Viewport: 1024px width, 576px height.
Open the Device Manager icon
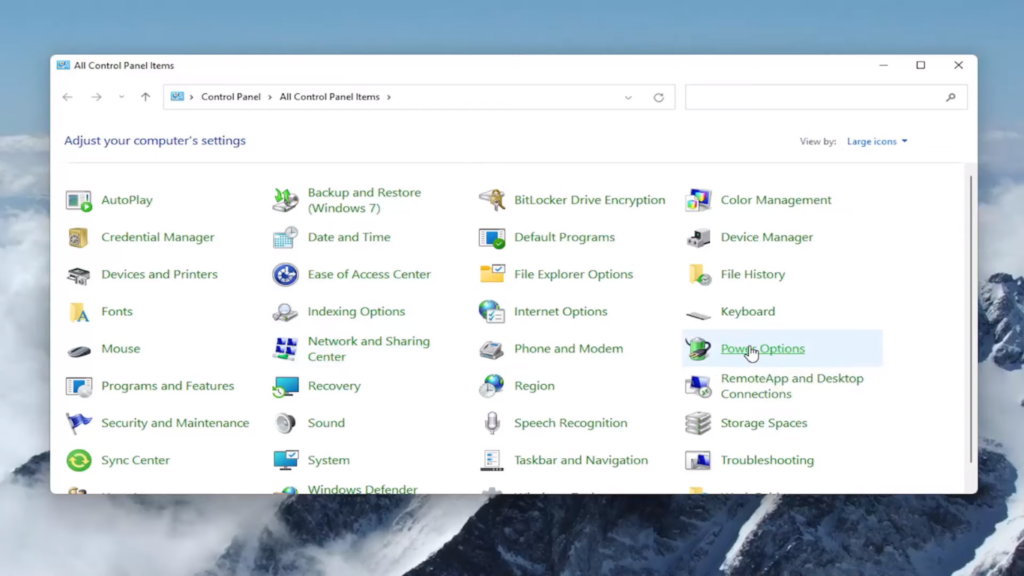698,238
